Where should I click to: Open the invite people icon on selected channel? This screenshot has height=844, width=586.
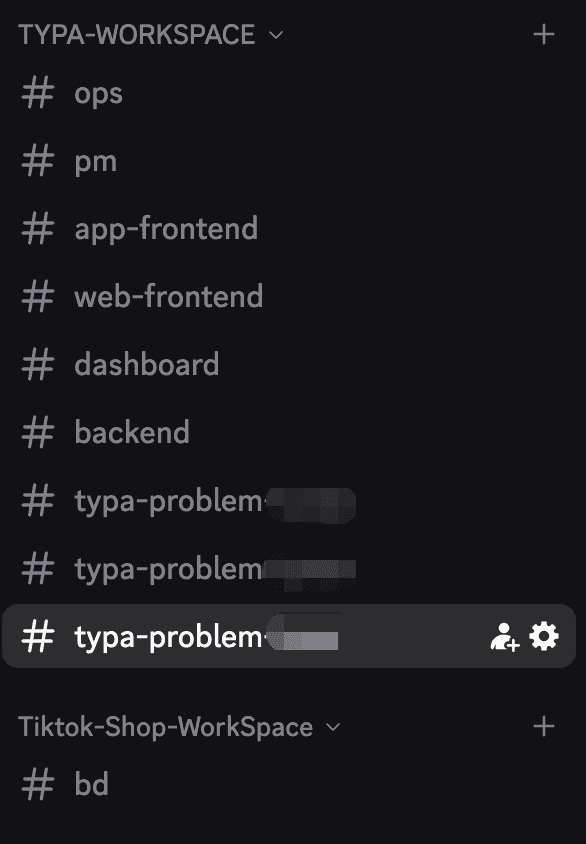(505, 637)
